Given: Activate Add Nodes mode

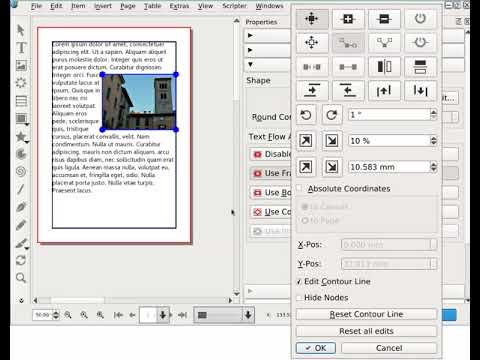Looking at the screenshot, I should [348, 19].
